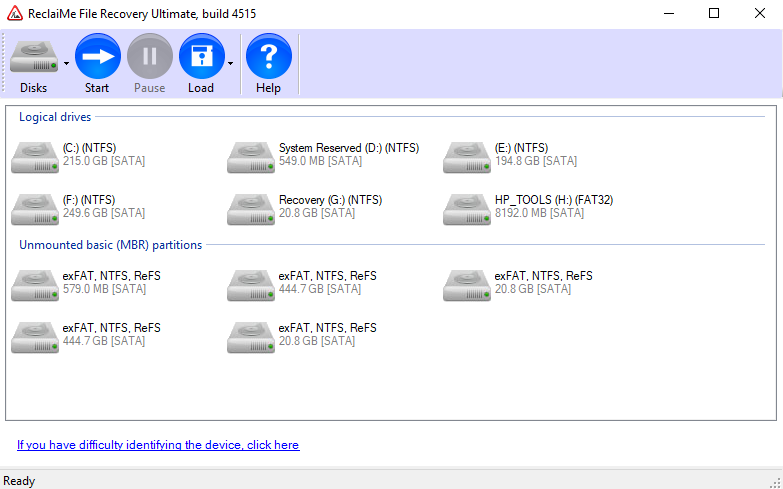Close the ReclaiMe window
This screenshot has height=489, width=783.
tap(760, 13)
